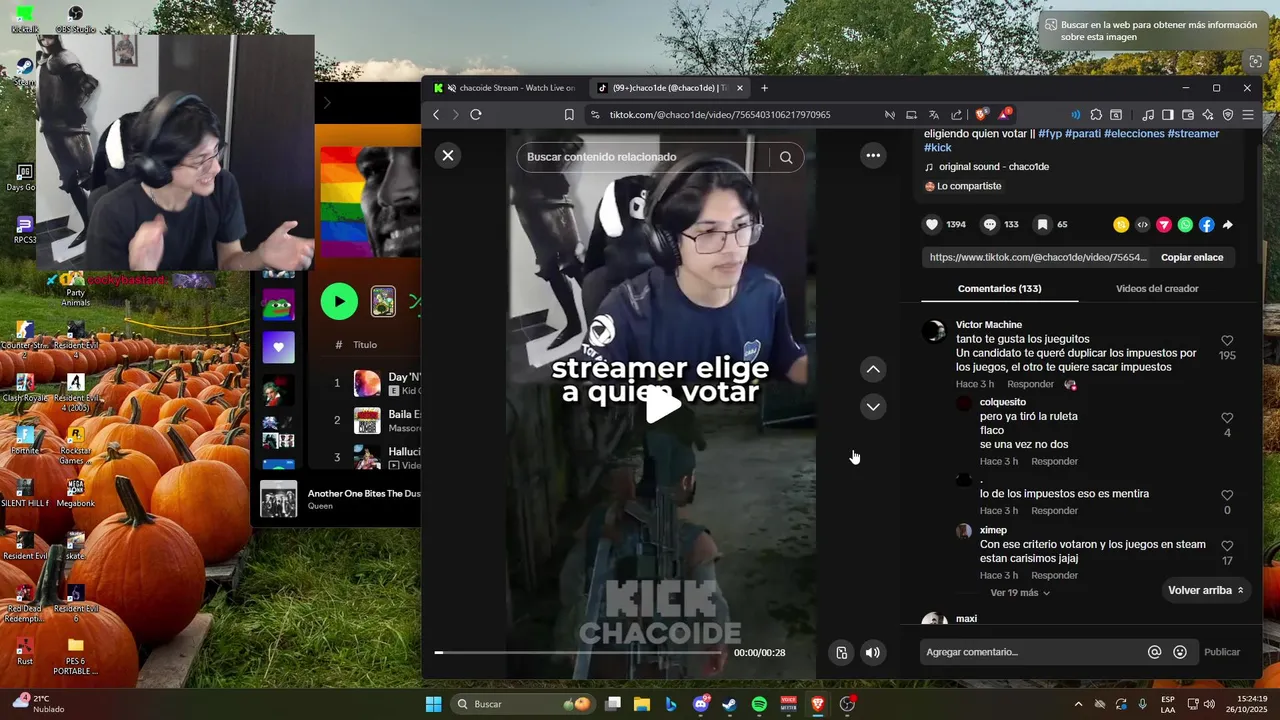Open Brave Rewards triangle icon
Image resolution: width=1280 pixels, height=720 pixels.
[x=1004, y=115]
